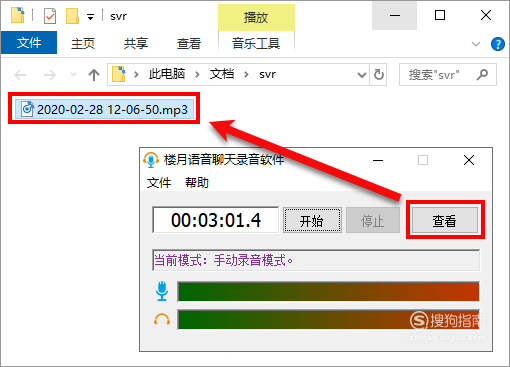The width and height of the screenshot is (510, 367).
Task: Click the new folder quick access icon
Action: click(72, 16)
